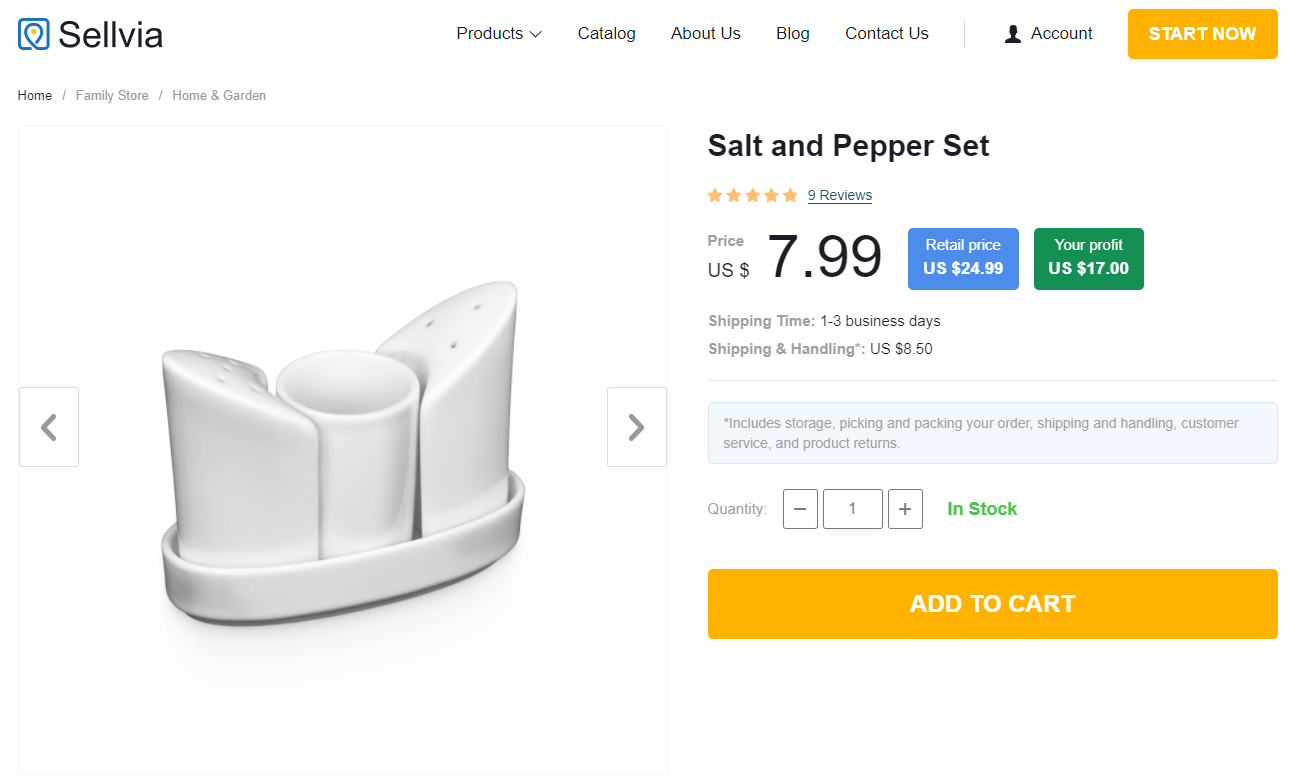Increase quantity with the plus button
This screenshot has height=783, width=1299.
[905, 509]
